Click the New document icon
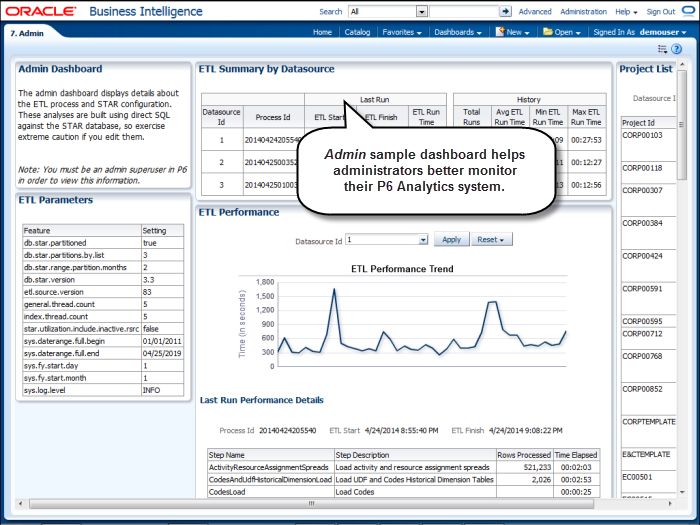 pos(500,32)
